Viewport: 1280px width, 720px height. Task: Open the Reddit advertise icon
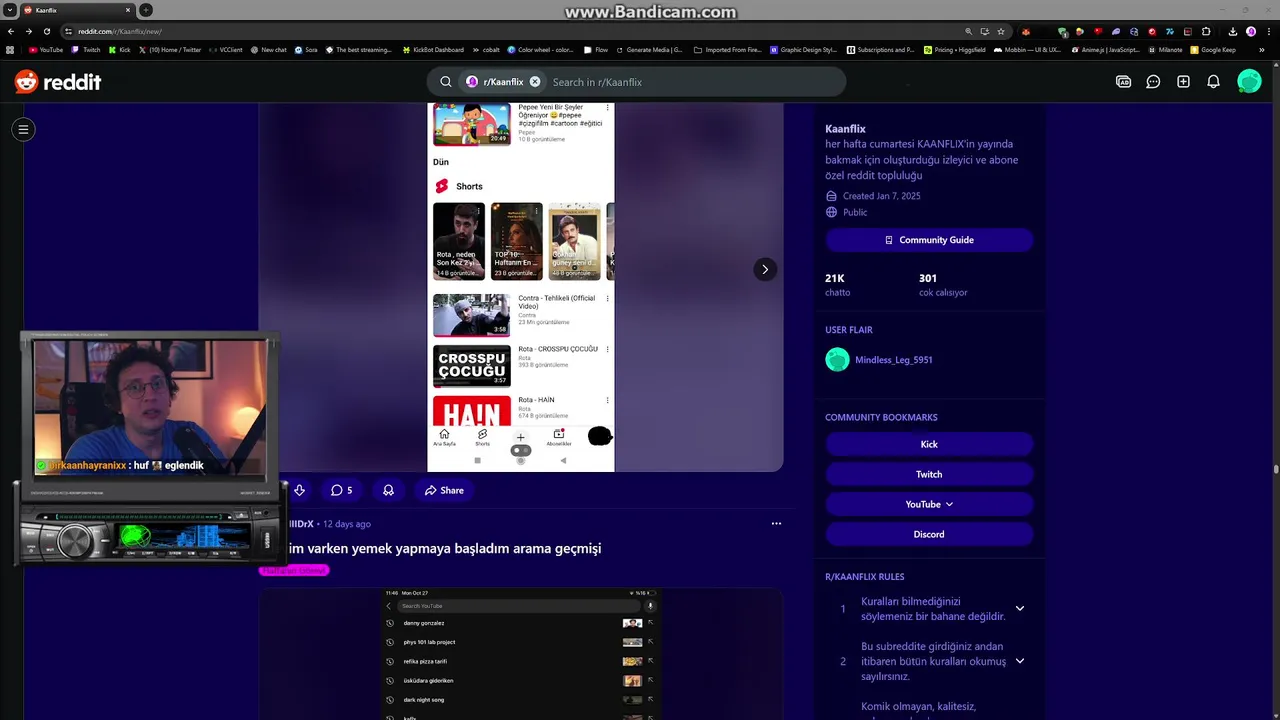tap(1123, 82)
